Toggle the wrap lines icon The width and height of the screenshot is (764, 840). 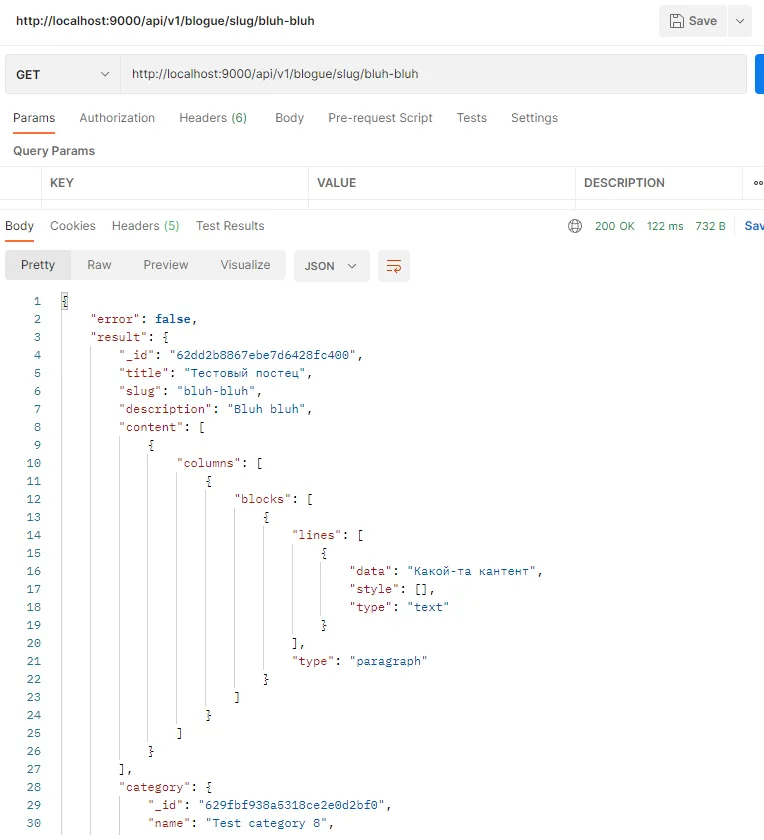(x=394, y=266)
